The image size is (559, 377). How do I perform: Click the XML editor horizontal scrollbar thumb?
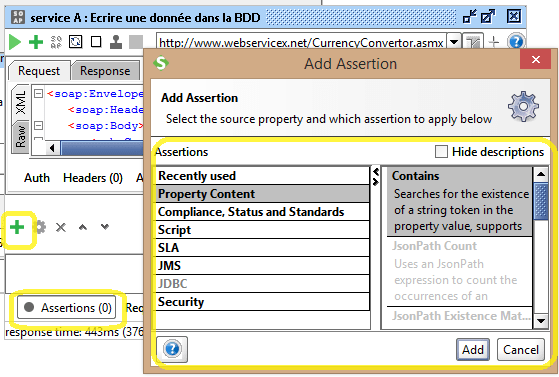point(102,148)
